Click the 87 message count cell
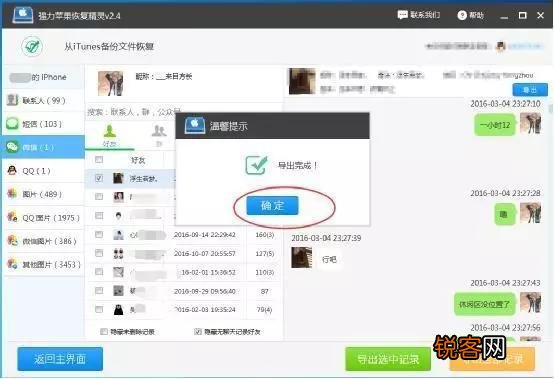Viewport: 554px width, 379px height. [x=265, y=291]
